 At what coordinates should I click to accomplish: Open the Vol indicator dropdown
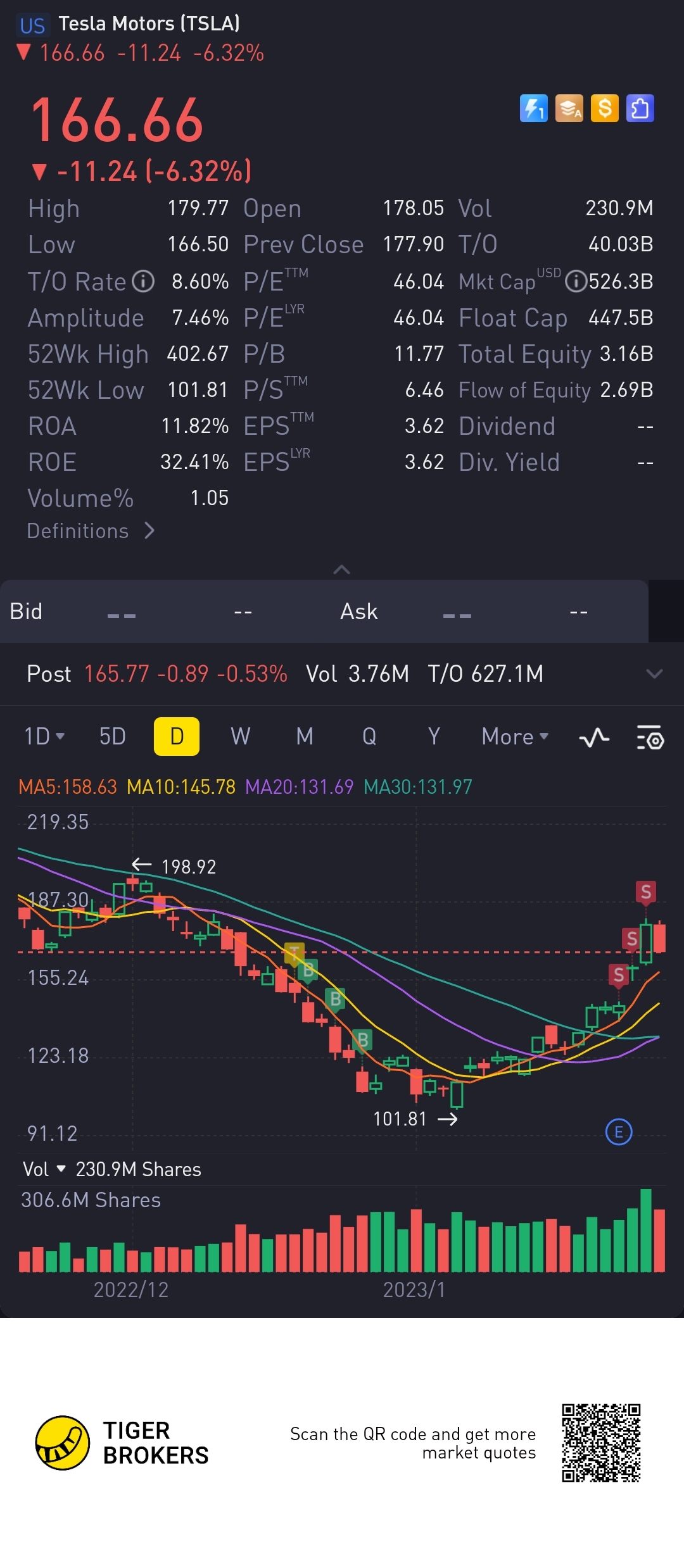point(44,1169)
